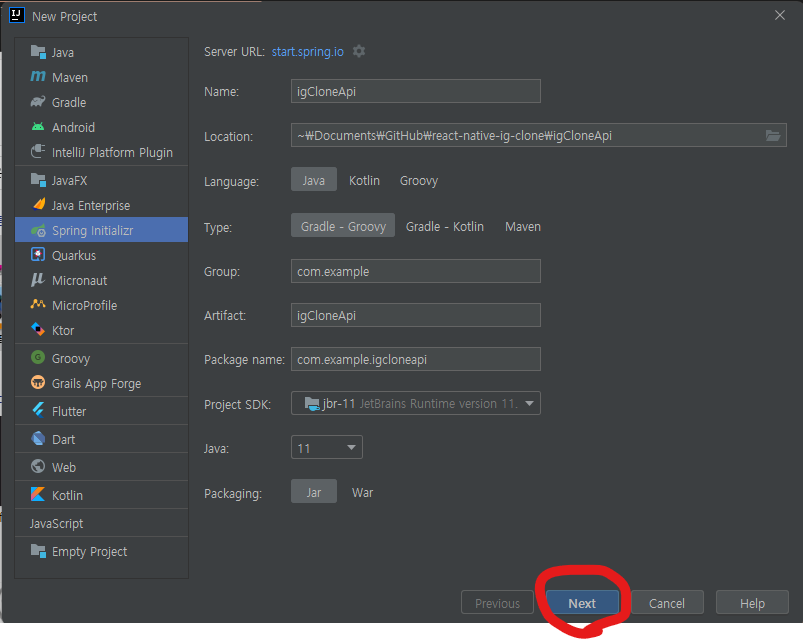803x640 pixels.
Task: Select Jar packaging
Action: [x=314, y=492]
